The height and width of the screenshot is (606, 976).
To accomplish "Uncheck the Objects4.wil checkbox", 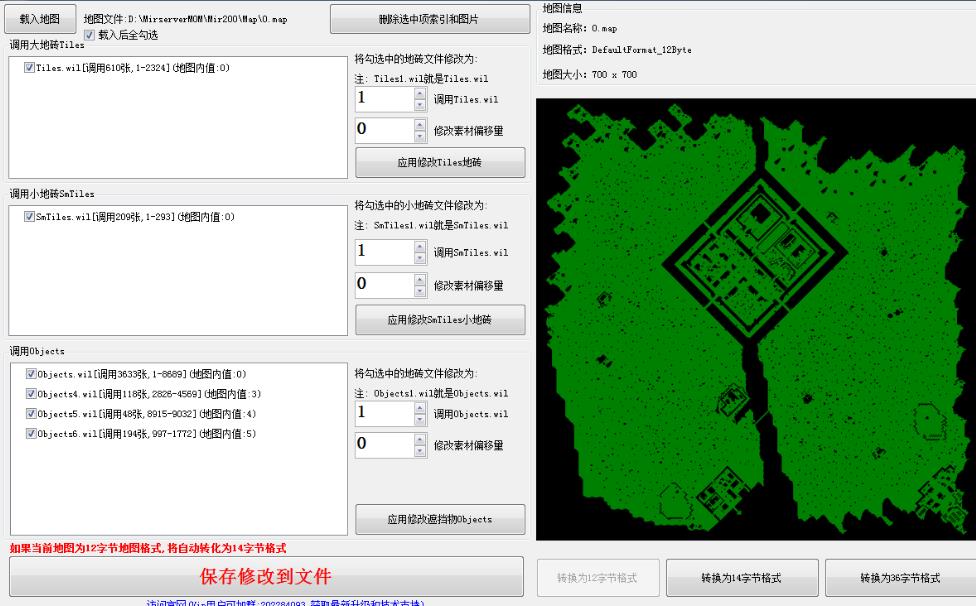I will pyautogui.click(x=31, y=394).
